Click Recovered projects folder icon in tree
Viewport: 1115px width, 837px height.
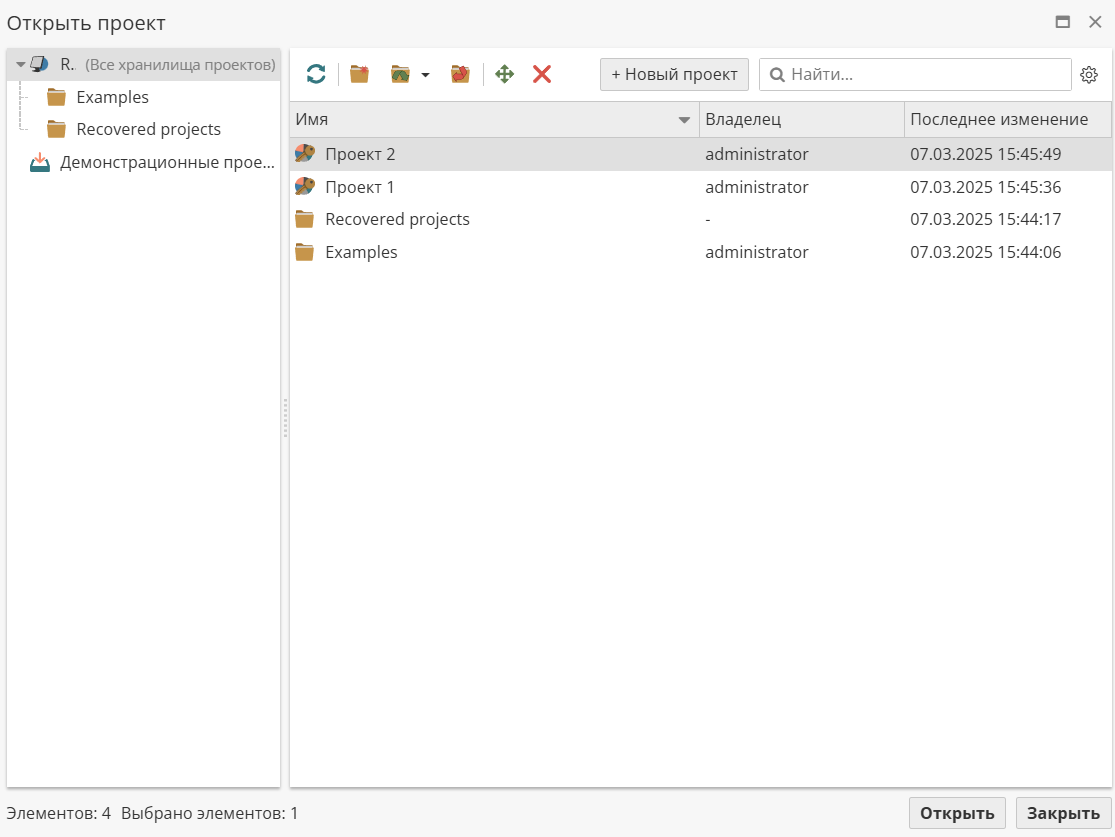[x=56, y=129]
